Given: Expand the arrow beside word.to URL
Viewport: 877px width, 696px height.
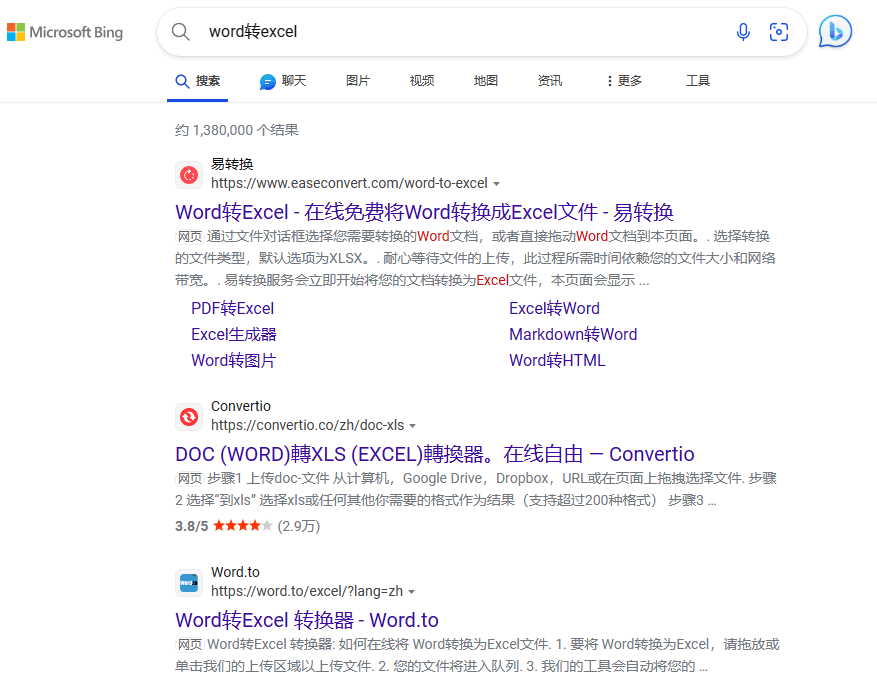Looking at the screenshot, I should (x=414, y=591).
